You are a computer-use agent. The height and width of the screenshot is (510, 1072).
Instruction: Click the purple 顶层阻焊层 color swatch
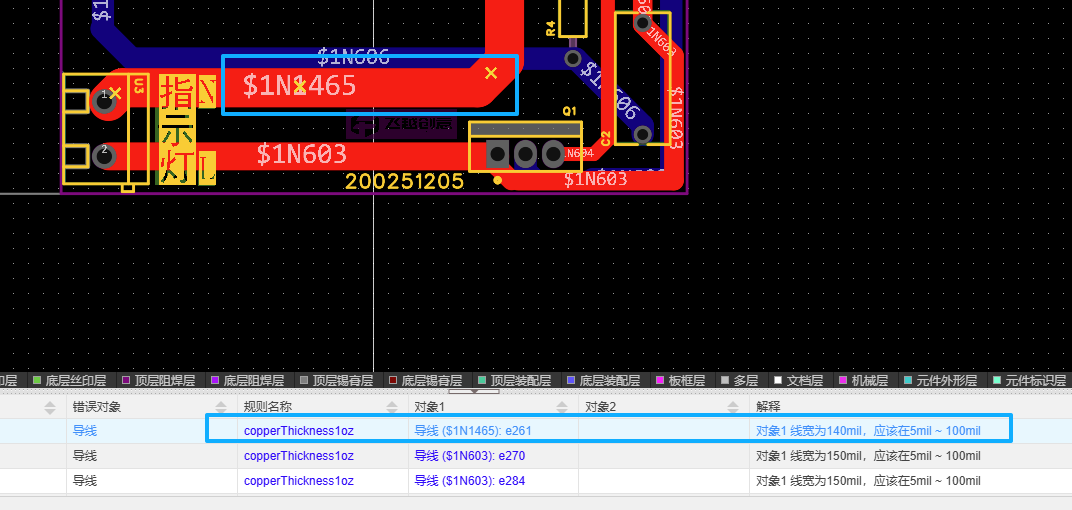point(127,381)
